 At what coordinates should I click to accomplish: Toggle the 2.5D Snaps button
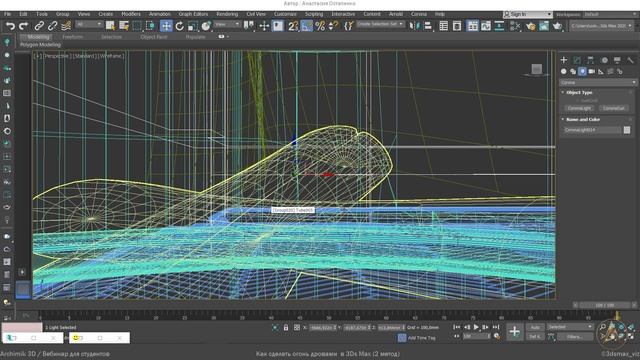pos(293,26)
